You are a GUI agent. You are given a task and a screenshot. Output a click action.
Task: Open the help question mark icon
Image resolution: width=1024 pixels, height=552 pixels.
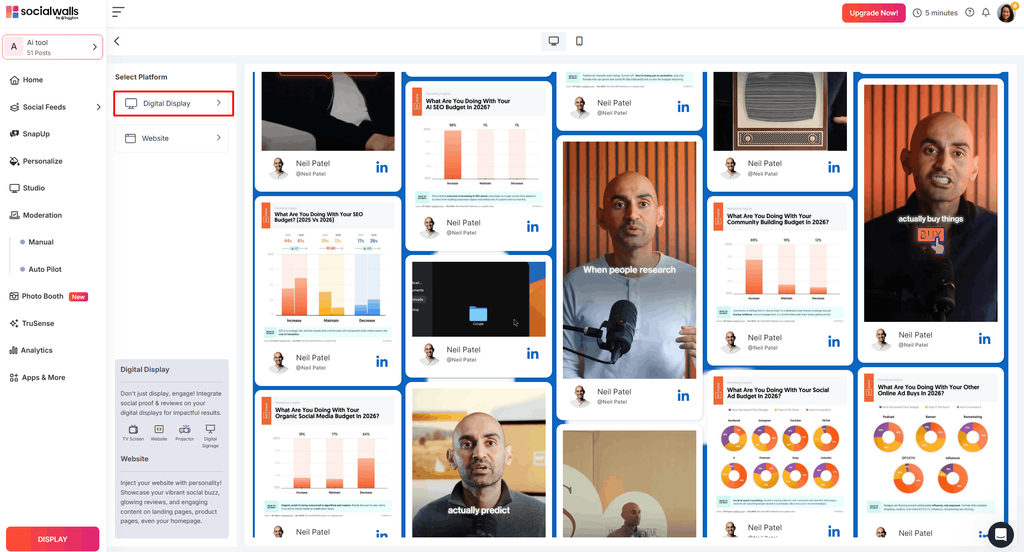970,12
